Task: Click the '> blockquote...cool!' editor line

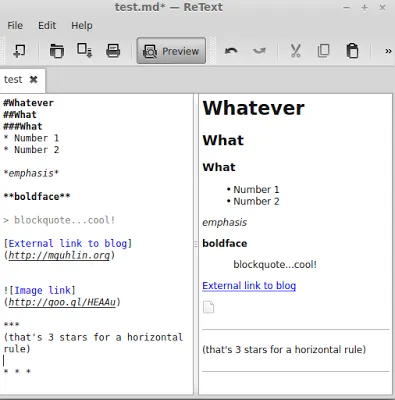Action: coord(59,220)
